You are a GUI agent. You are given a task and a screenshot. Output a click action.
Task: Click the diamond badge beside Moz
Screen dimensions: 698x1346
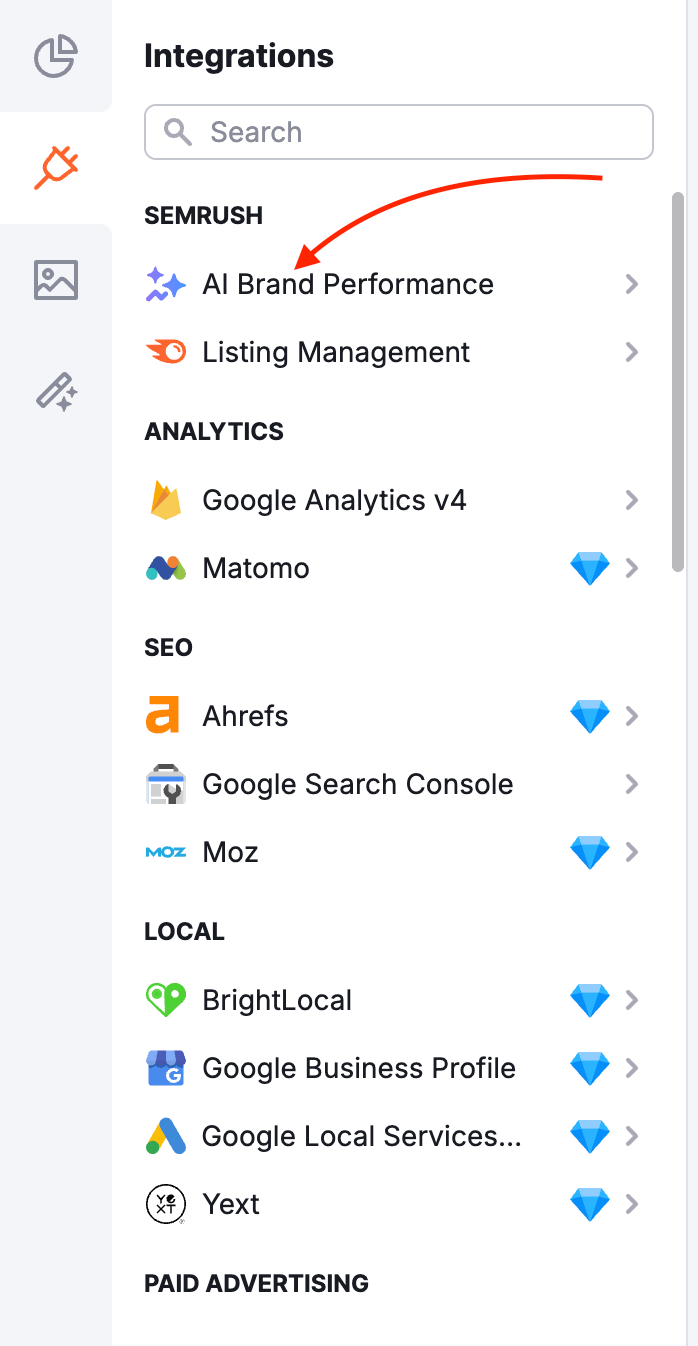pos(590,852)
